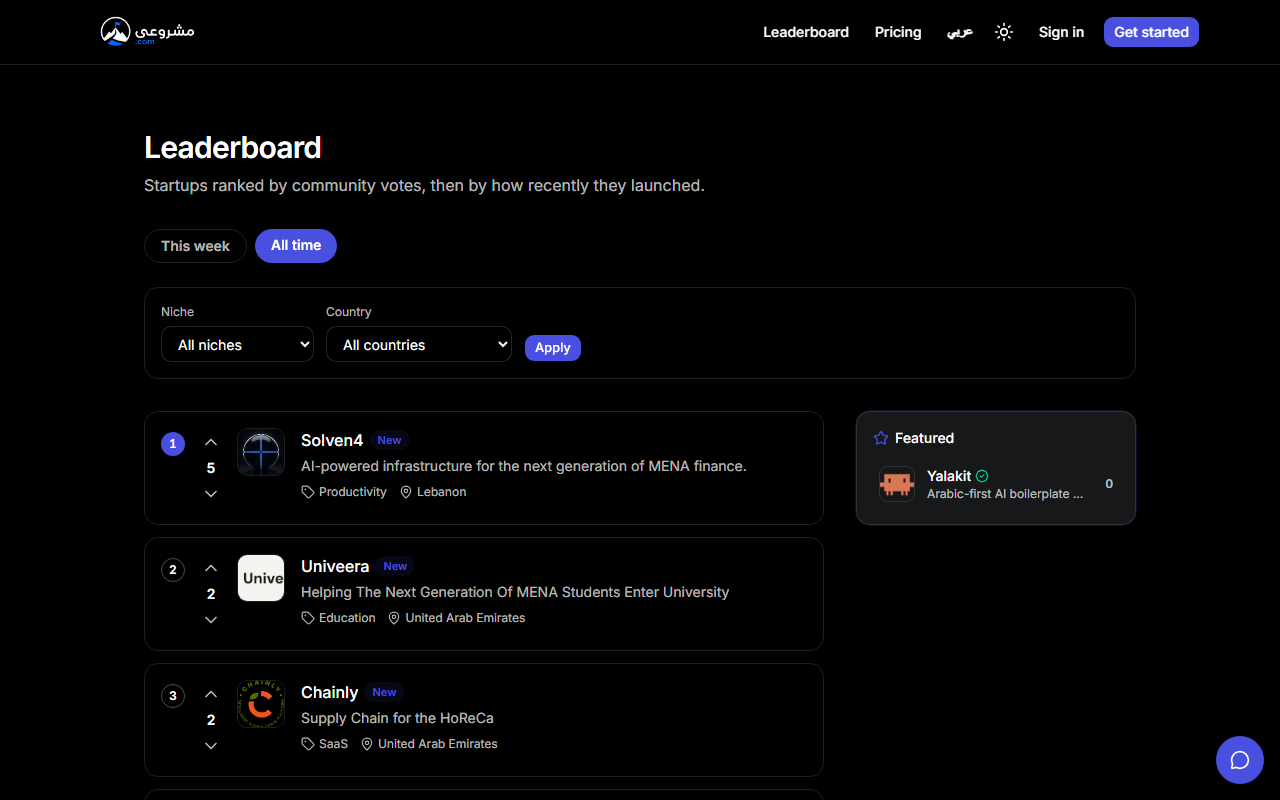Open the Country dropdown
The height and width of the screenshot is (800, 1280).
[x=419, y=344]
